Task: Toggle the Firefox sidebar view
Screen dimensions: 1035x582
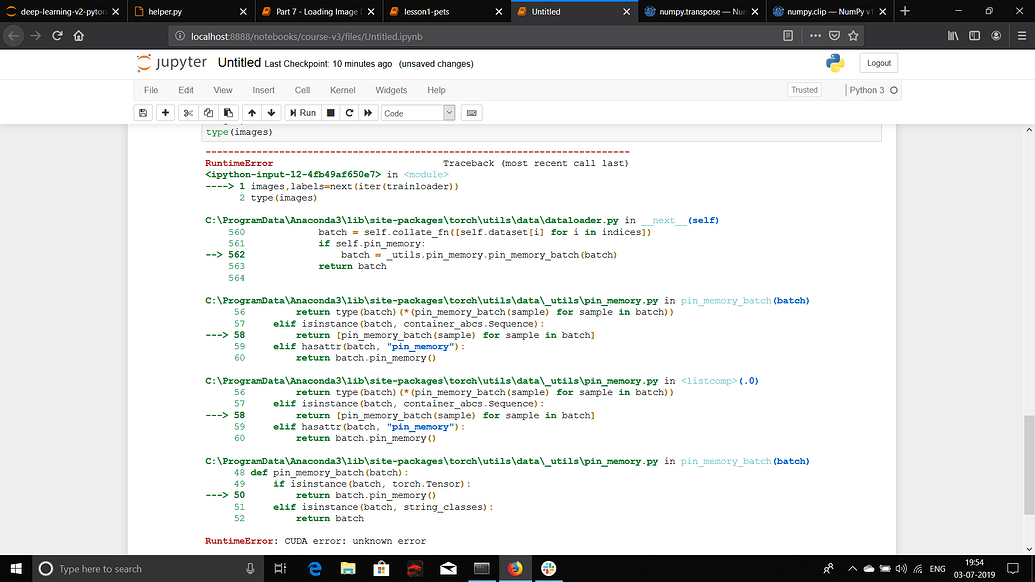Action: click(973, 35)
